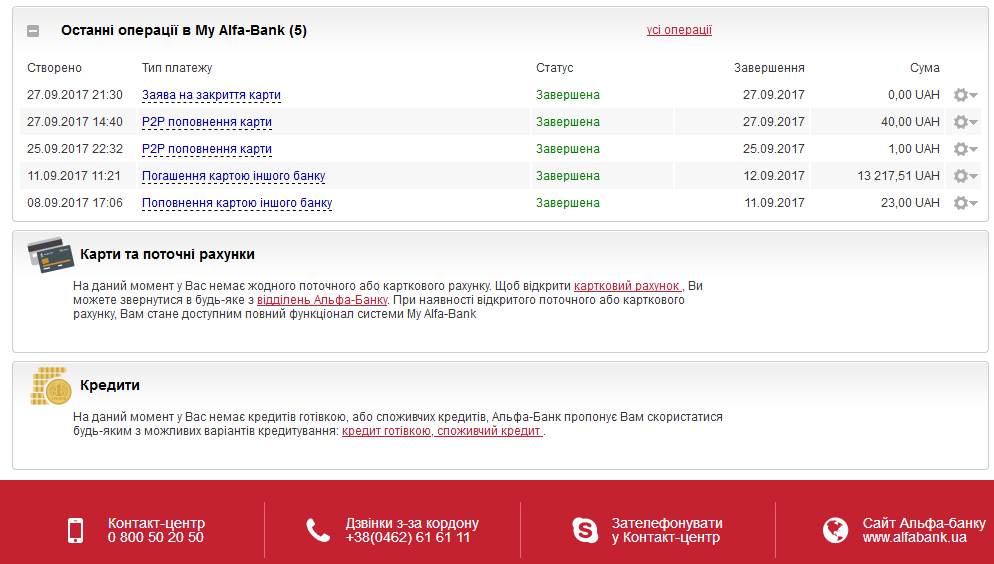Open gear menu for the 13 217,51 UAH operation
This screenshot has width=994, height=564.
click(x=965, y=176)
